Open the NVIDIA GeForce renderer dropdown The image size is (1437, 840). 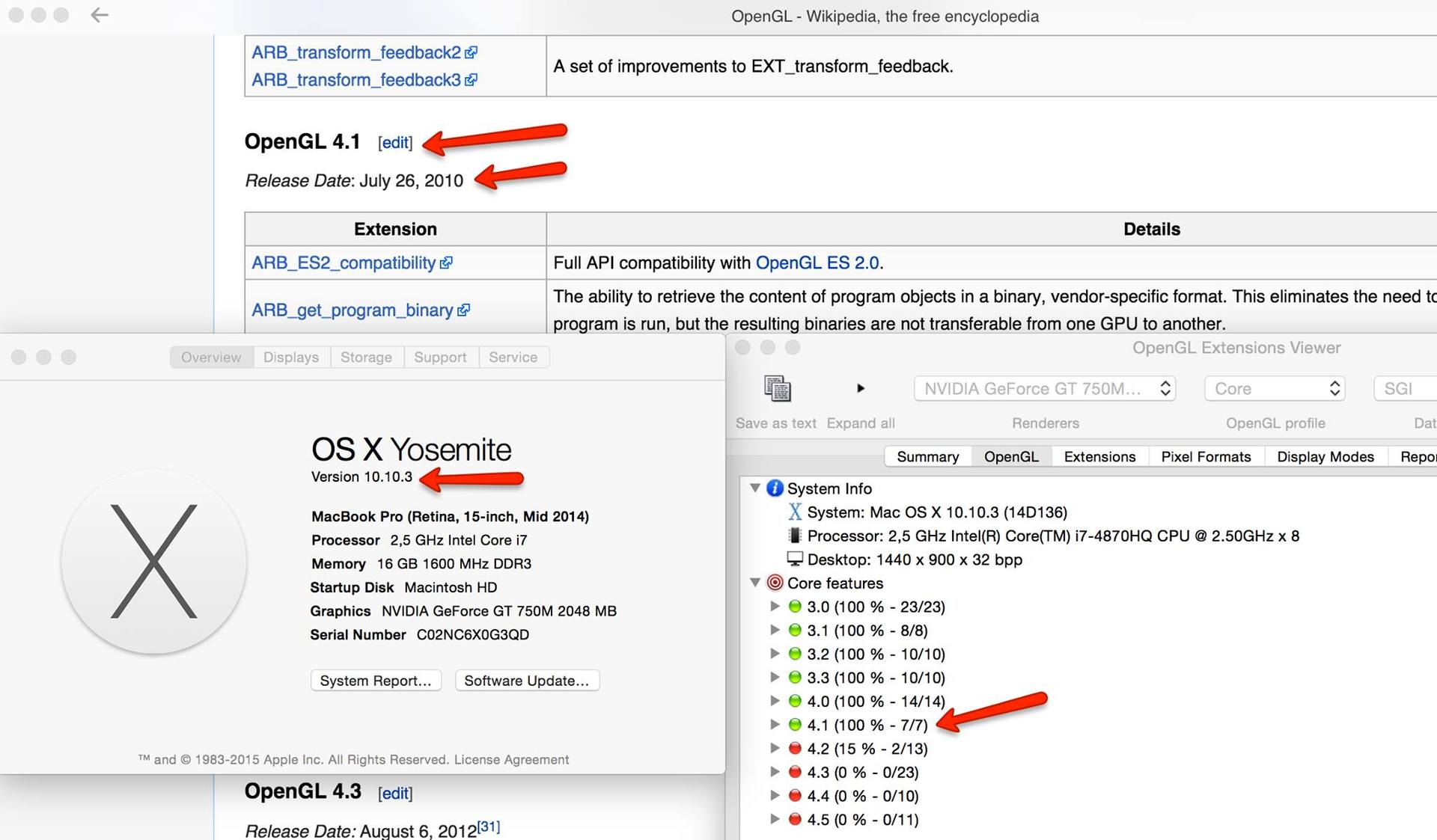pos(1044,389)
